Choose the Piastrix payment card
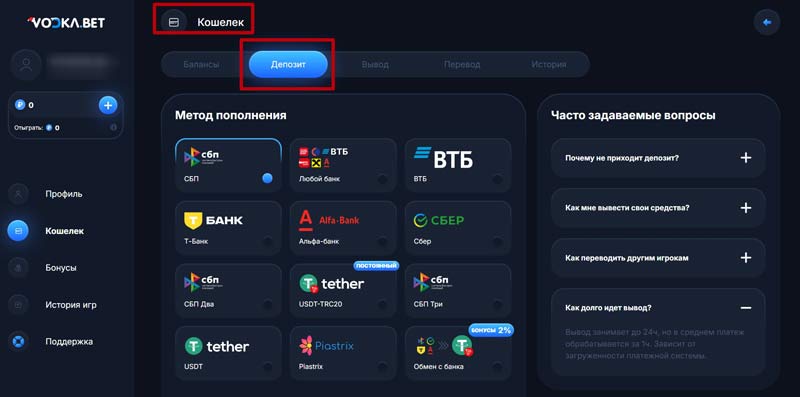Image resolution: width=800 pixels, height=397 pixels. 343,353
